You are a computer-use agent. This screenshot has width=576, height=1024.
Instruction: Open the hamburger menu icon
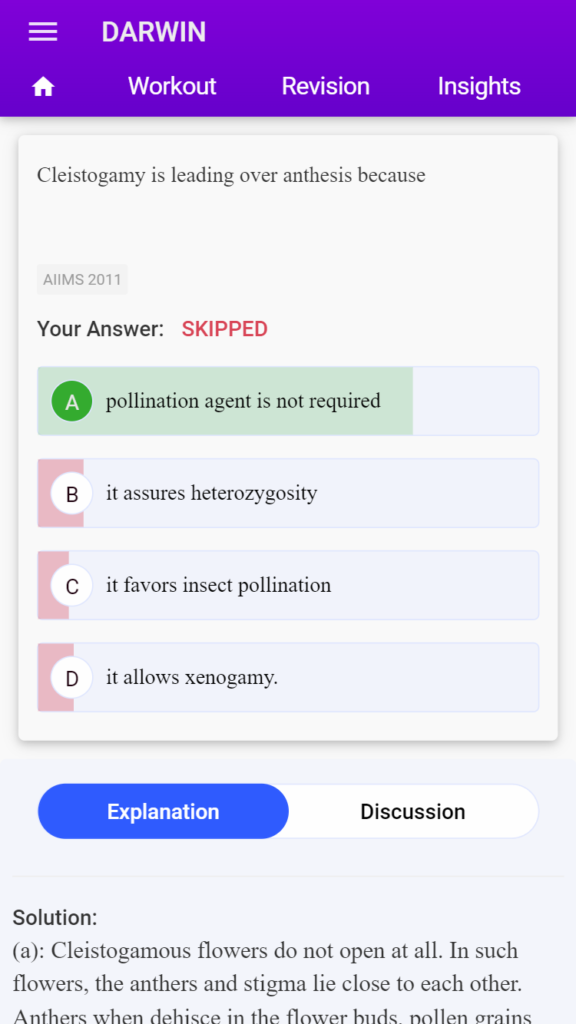(43, 32)
